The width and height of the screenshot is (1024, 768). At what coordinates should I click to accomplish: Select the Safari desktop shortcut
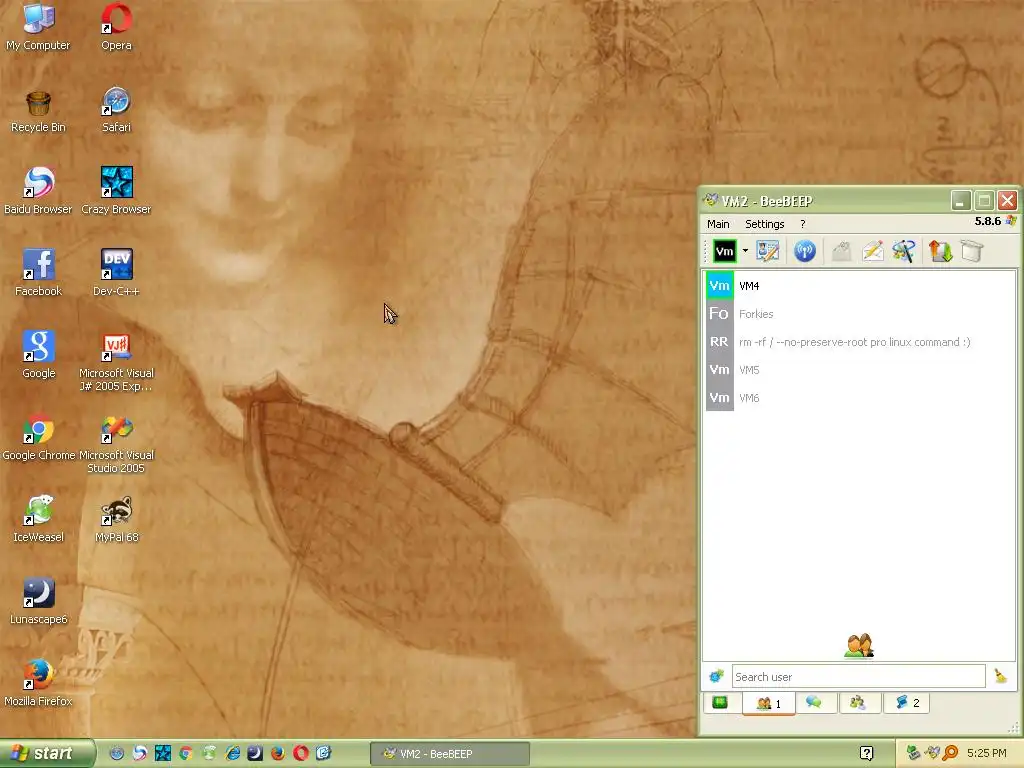[116, 110]
